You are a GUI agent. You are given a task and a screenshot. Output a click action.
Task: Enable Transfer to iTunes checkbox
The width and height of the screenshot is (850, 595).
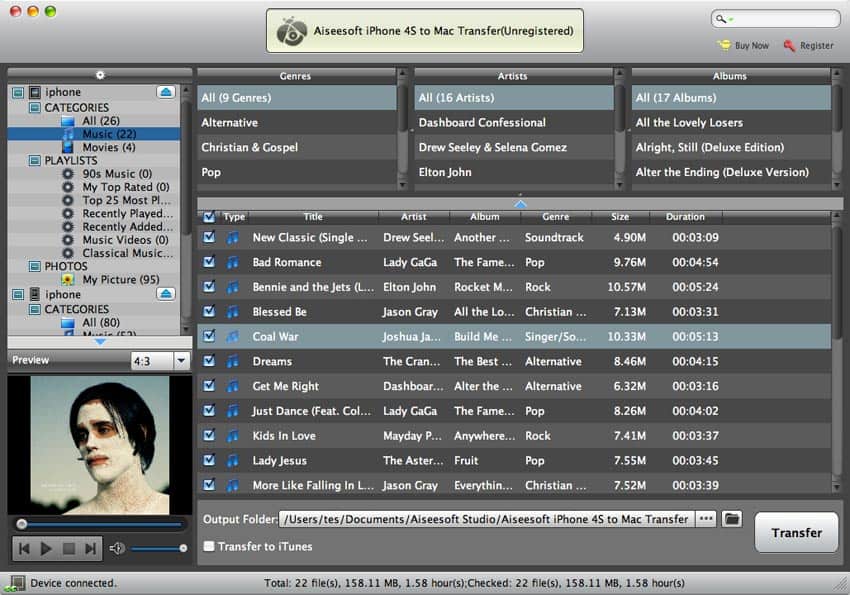coord(209,546)
